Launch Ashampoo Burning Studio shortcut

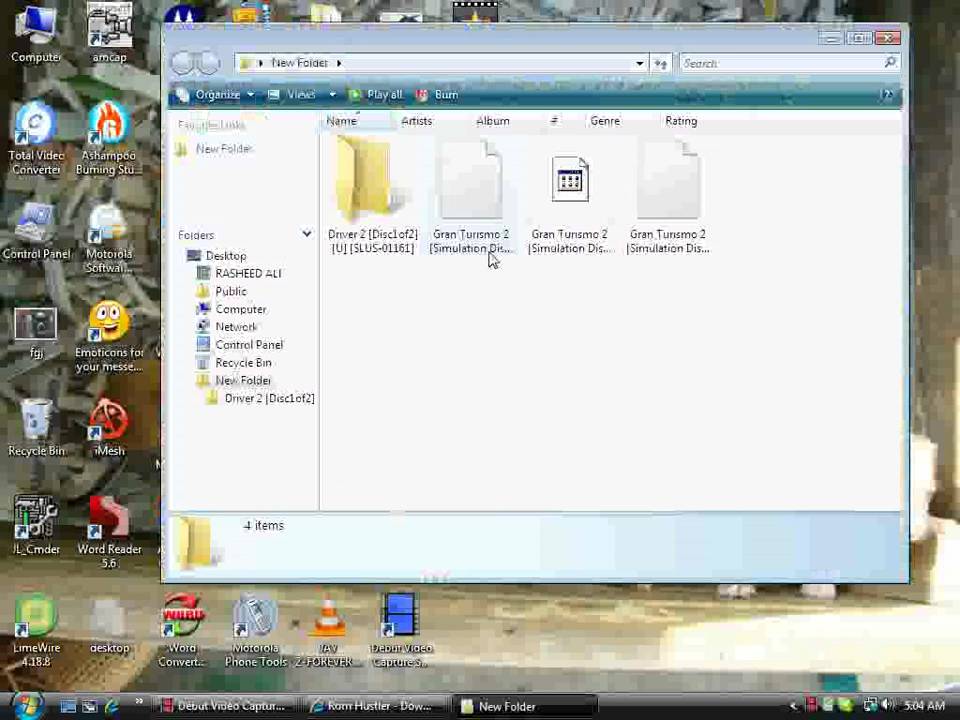pyautogui.click(x=109, y=139)
